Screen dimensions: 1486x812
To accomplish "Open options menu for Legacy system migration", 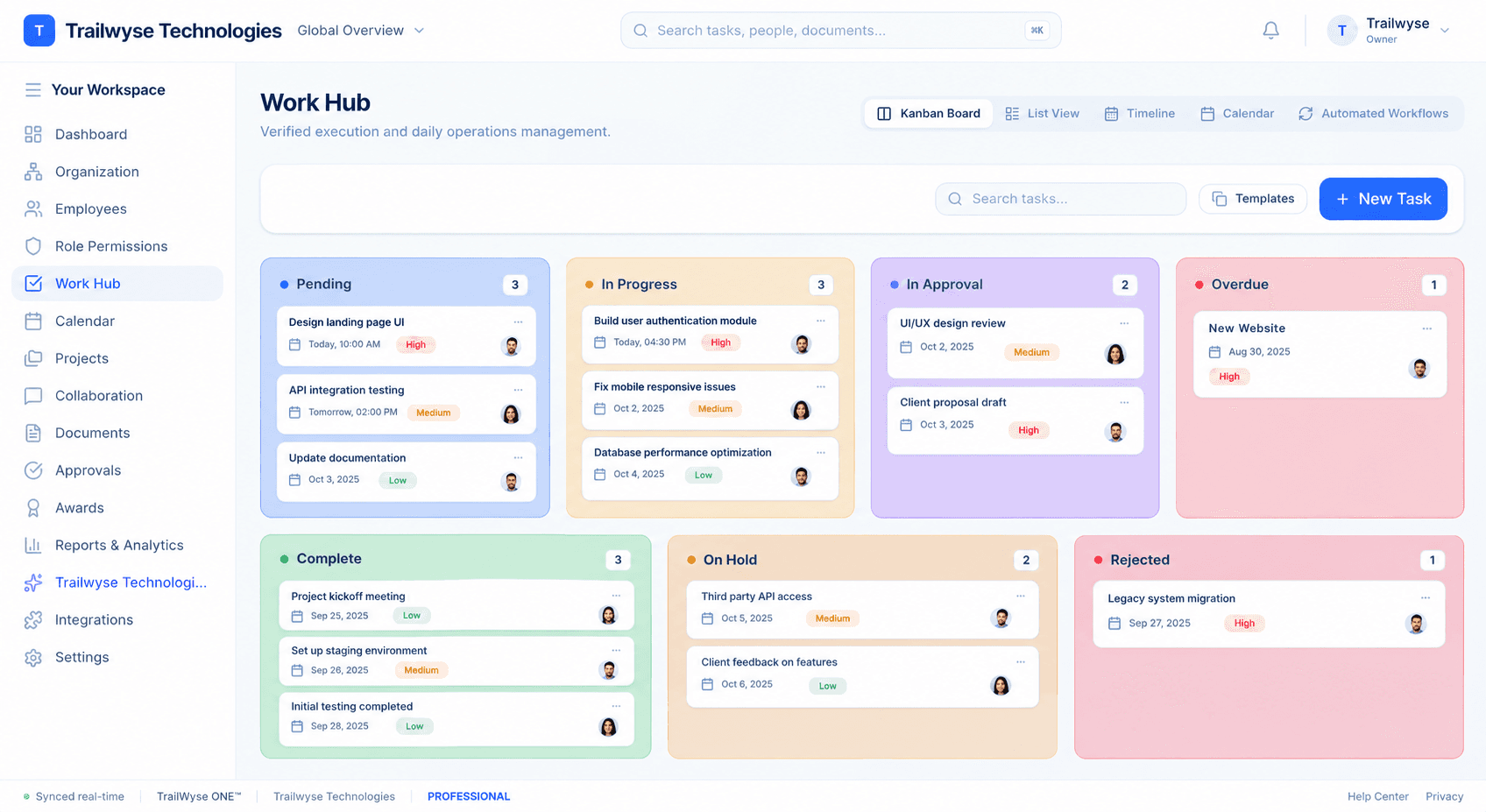I will [x=1426, y=598].
